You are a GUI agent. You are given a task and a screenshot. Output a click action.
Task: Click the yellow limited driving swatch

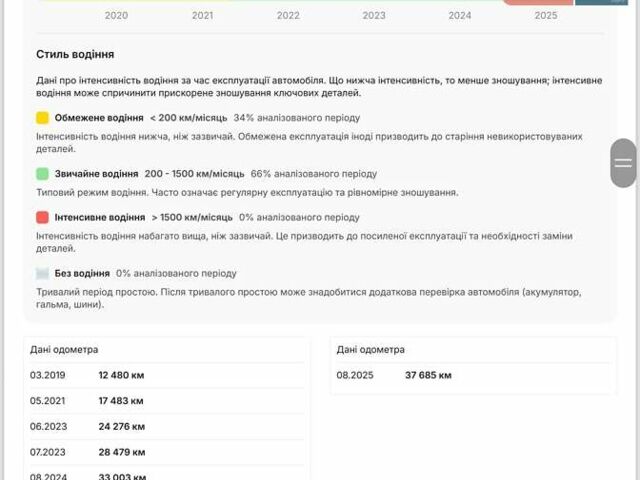[42, 118]
